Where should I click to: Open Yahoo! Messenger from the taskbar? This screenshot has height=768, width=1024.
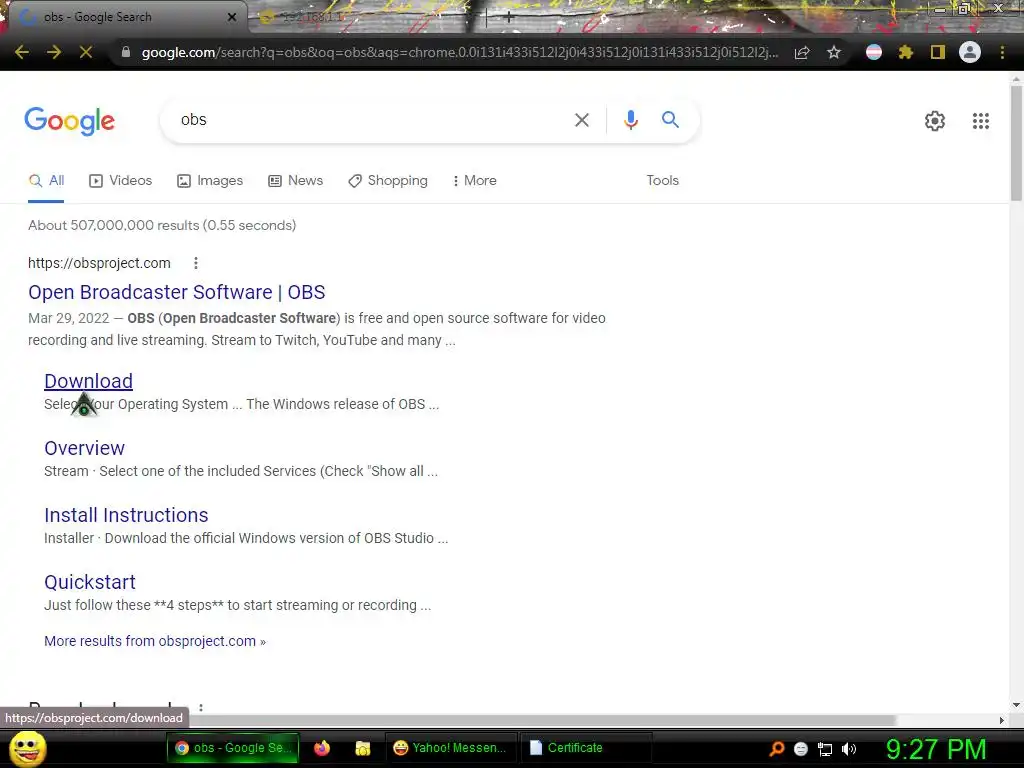(451, 748)
